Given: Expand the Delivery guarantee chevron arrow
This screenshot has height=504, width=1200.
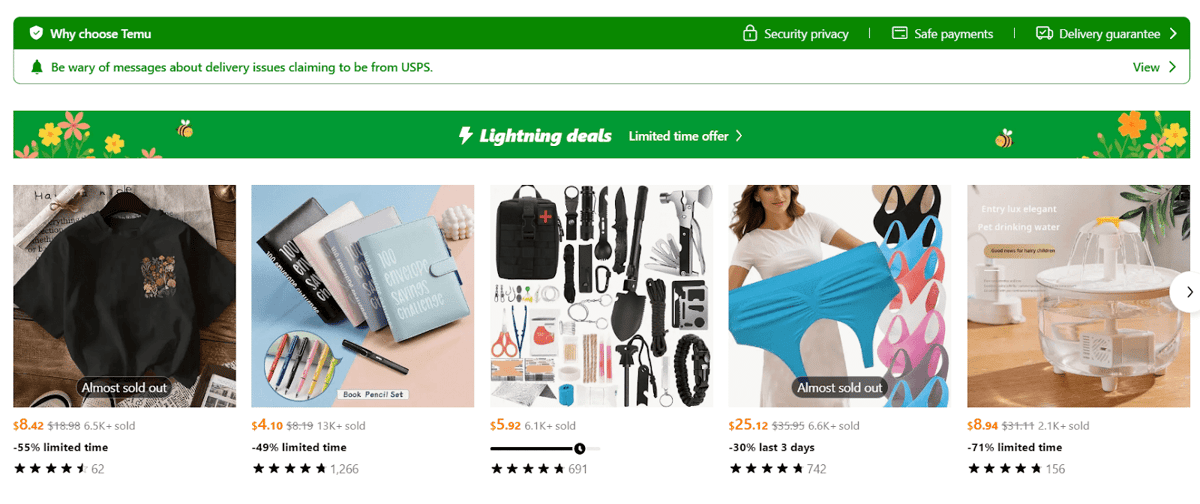Looking at the screenshot, I should click(1173, 33).
